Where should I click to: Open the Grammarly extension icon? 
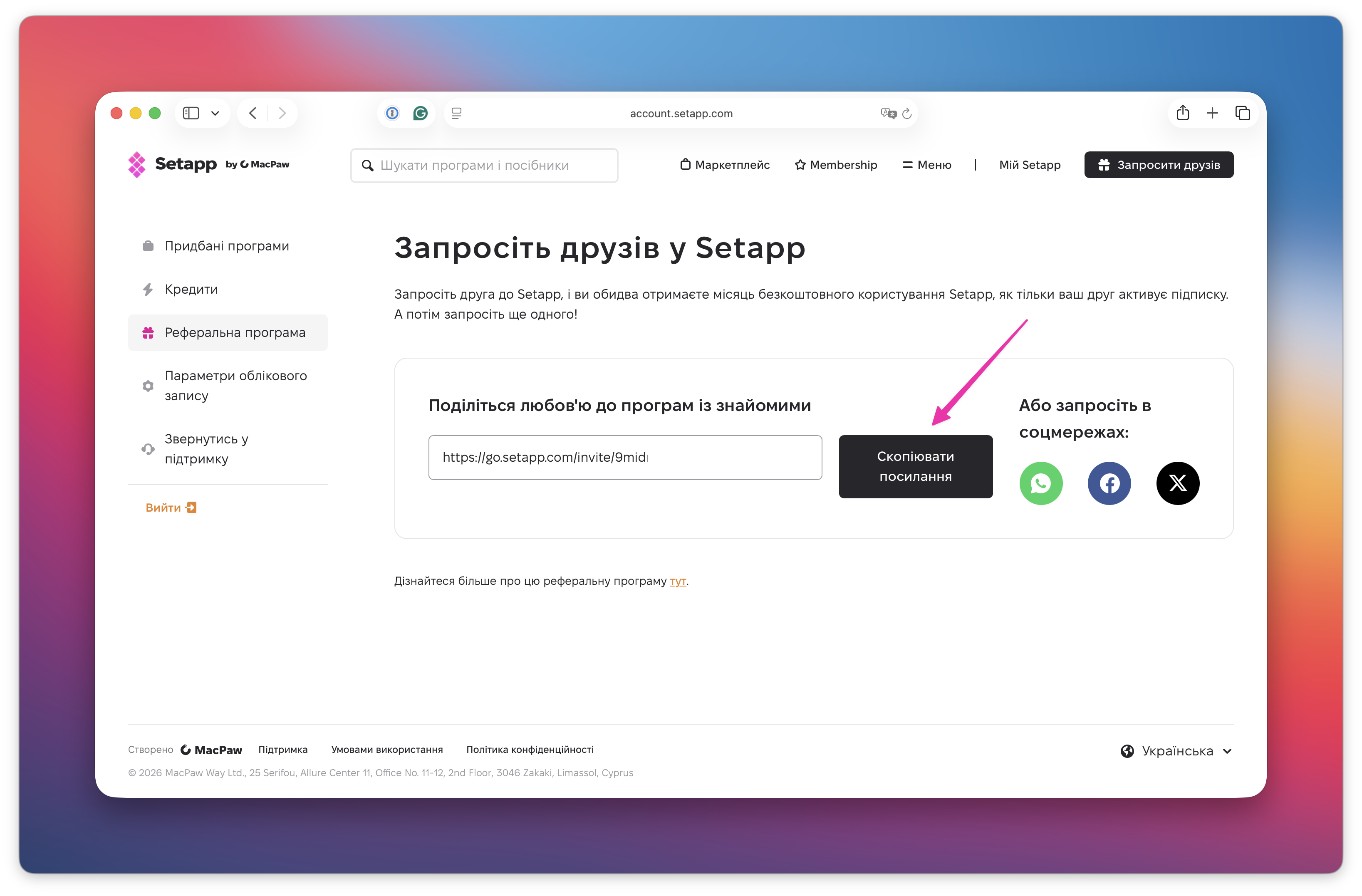pyautogui.click(x=421, y=113)
